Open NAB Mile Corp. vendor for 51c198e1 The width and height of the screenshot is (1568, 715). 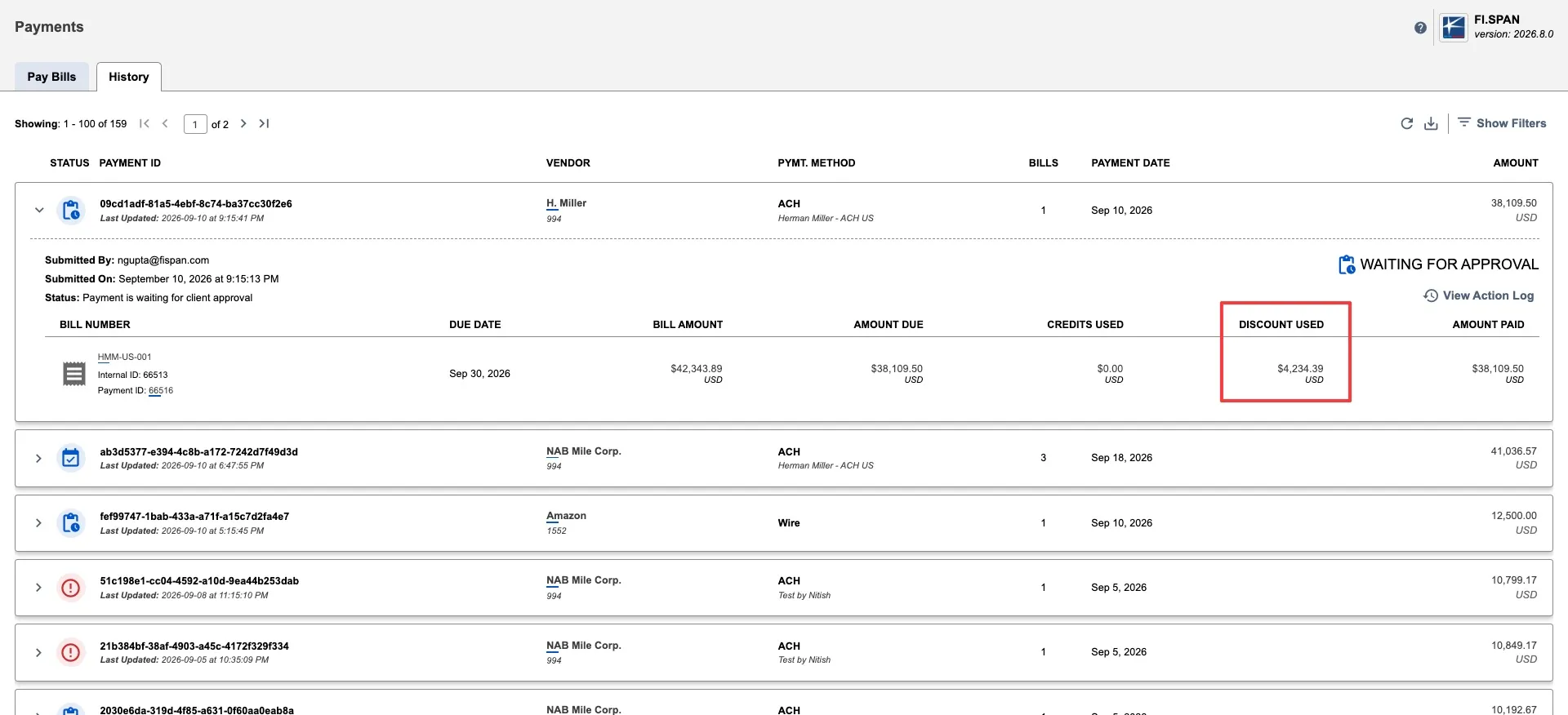pyautogui.click(x=584, y=580)
